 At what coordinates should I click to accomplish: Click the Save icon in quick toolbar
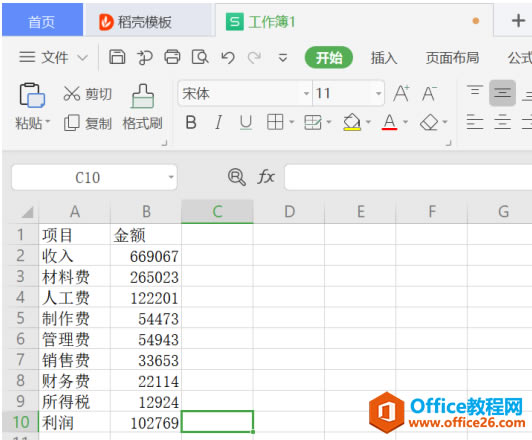pyautogui.click(x=117, y=57)
